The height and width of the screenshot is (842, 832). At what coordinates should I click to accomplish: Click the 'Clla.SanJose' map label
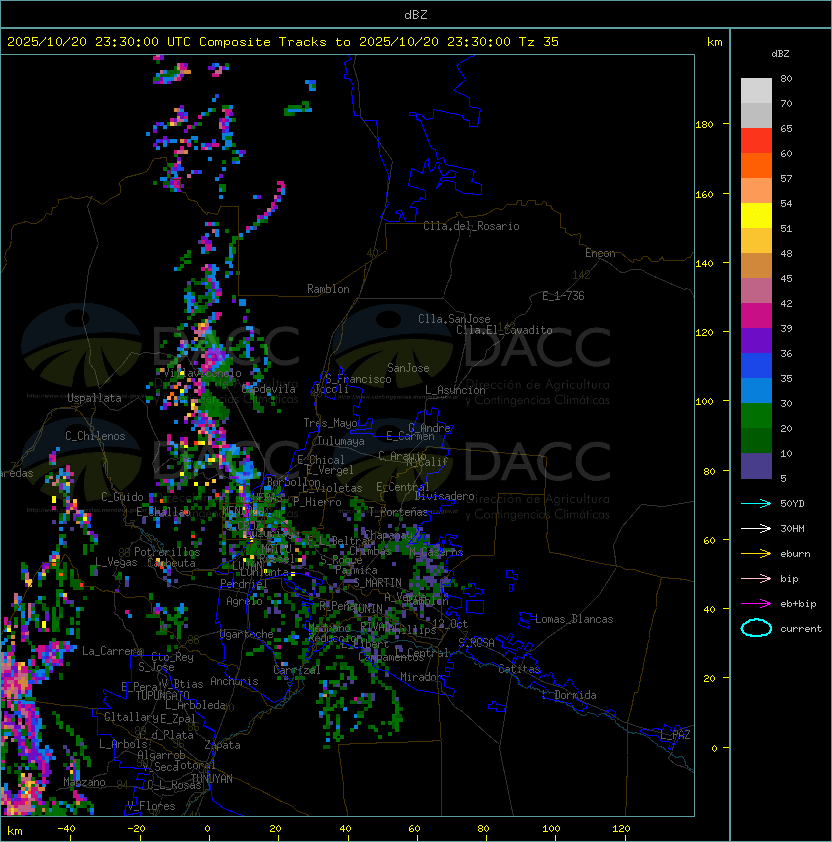coord(454,319)
